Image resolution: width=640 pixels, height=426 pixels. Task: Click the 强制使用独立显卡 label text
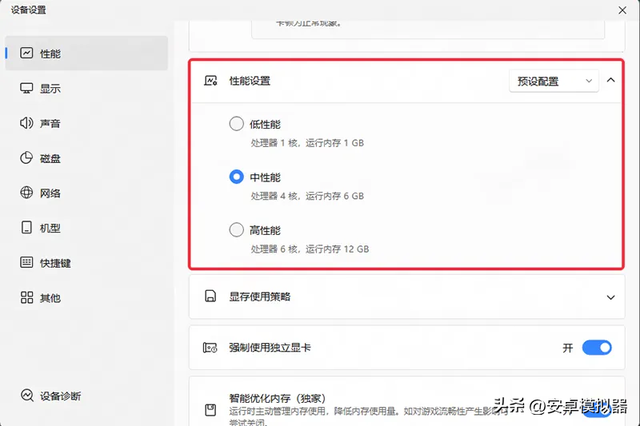270,348
